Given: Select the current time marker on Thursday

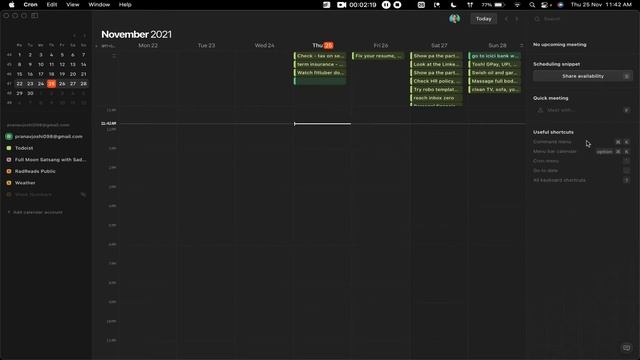Looking at the screenshot, I should pos(322,124).
